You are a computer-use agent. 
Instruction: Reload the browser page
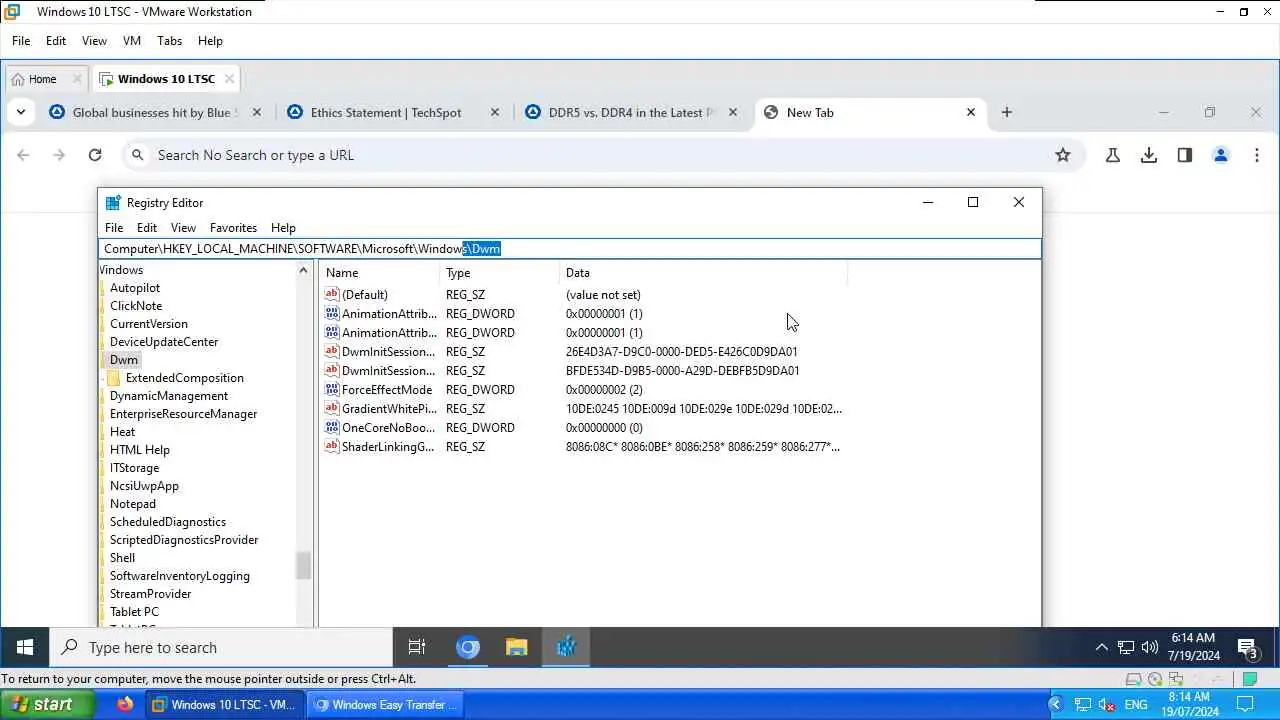[95, 155]
